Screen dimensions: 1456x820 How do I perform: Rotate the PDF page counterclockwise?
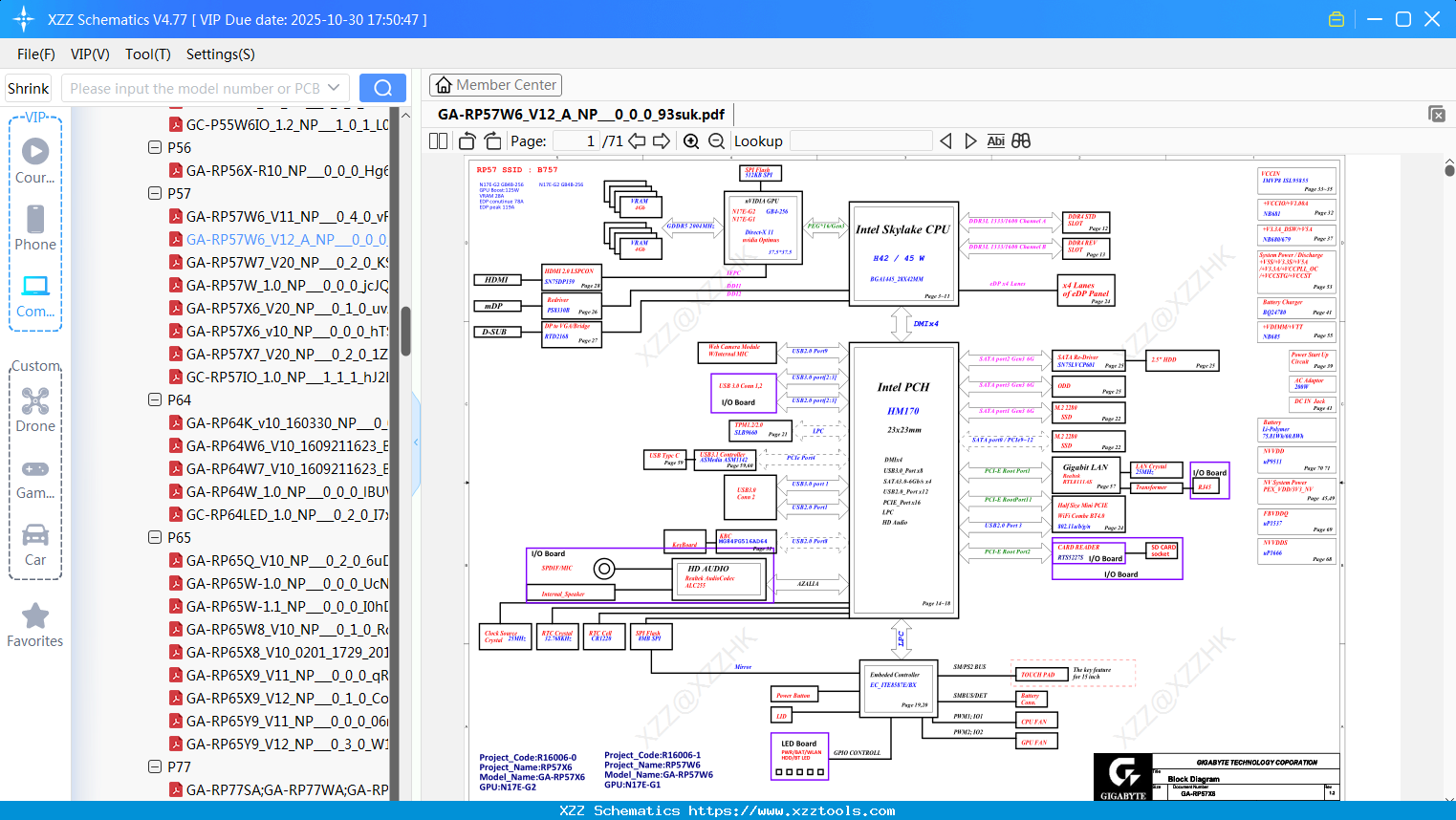(x=467, y=141)
